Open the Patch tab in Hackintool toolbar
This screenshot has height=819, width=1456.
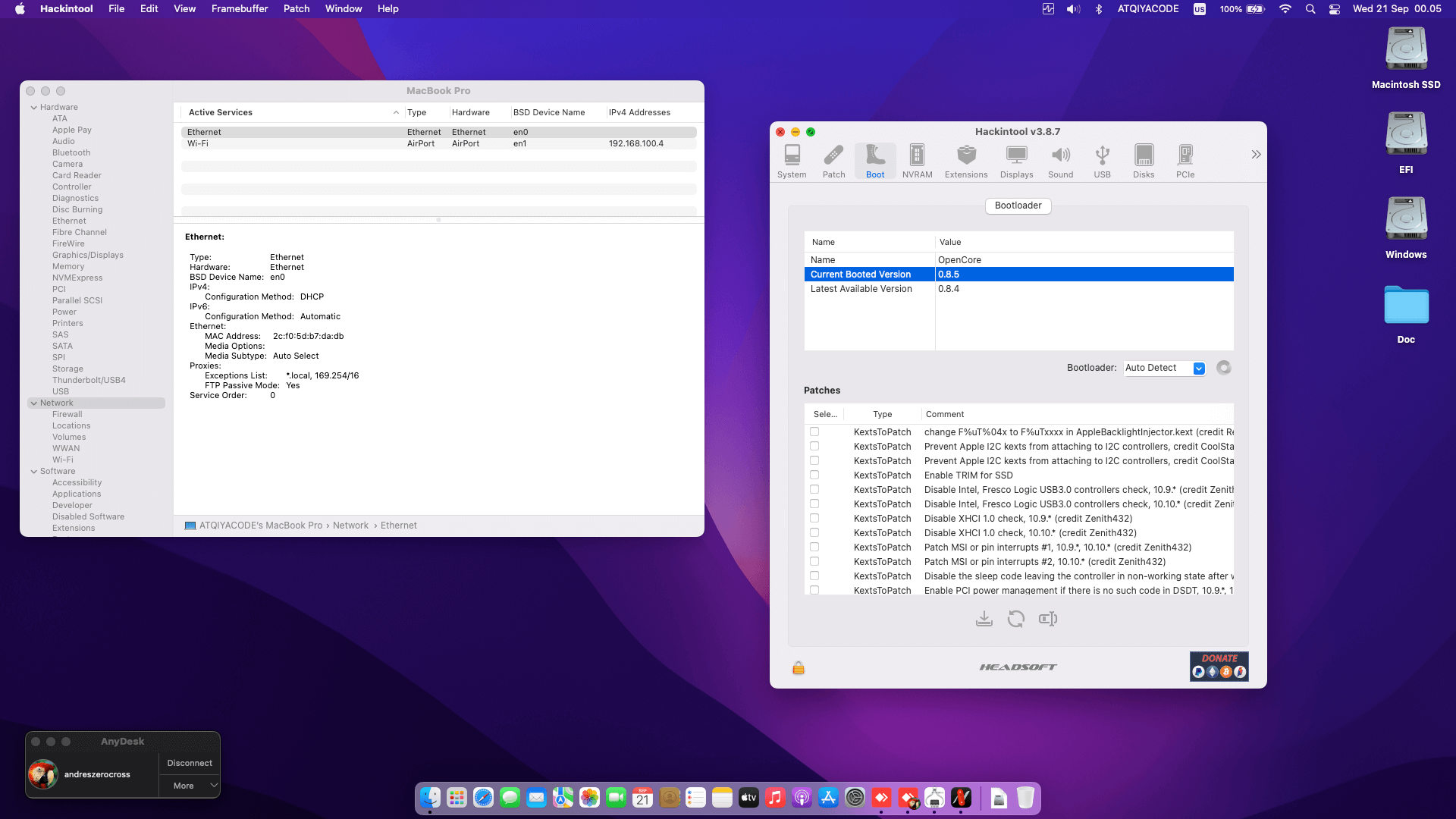pyautogui.click(x=833, y=162)
